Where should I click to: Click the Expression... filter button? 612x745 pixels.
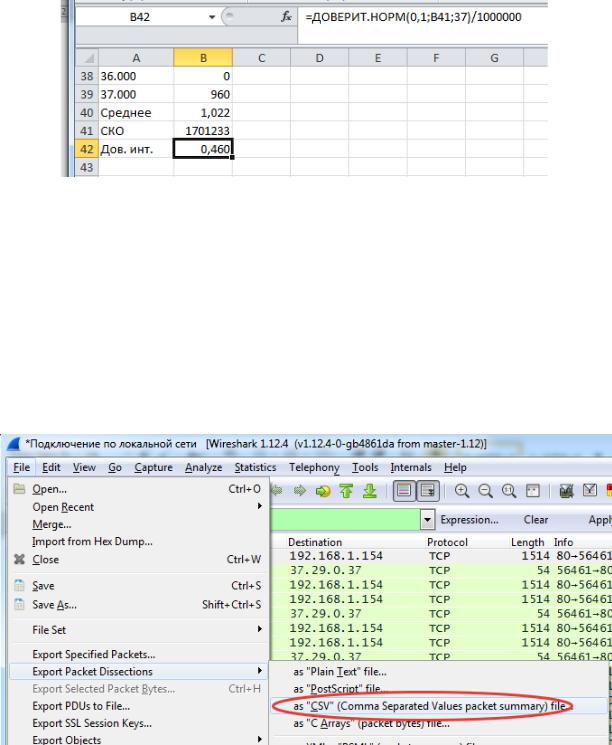[469, 520]
